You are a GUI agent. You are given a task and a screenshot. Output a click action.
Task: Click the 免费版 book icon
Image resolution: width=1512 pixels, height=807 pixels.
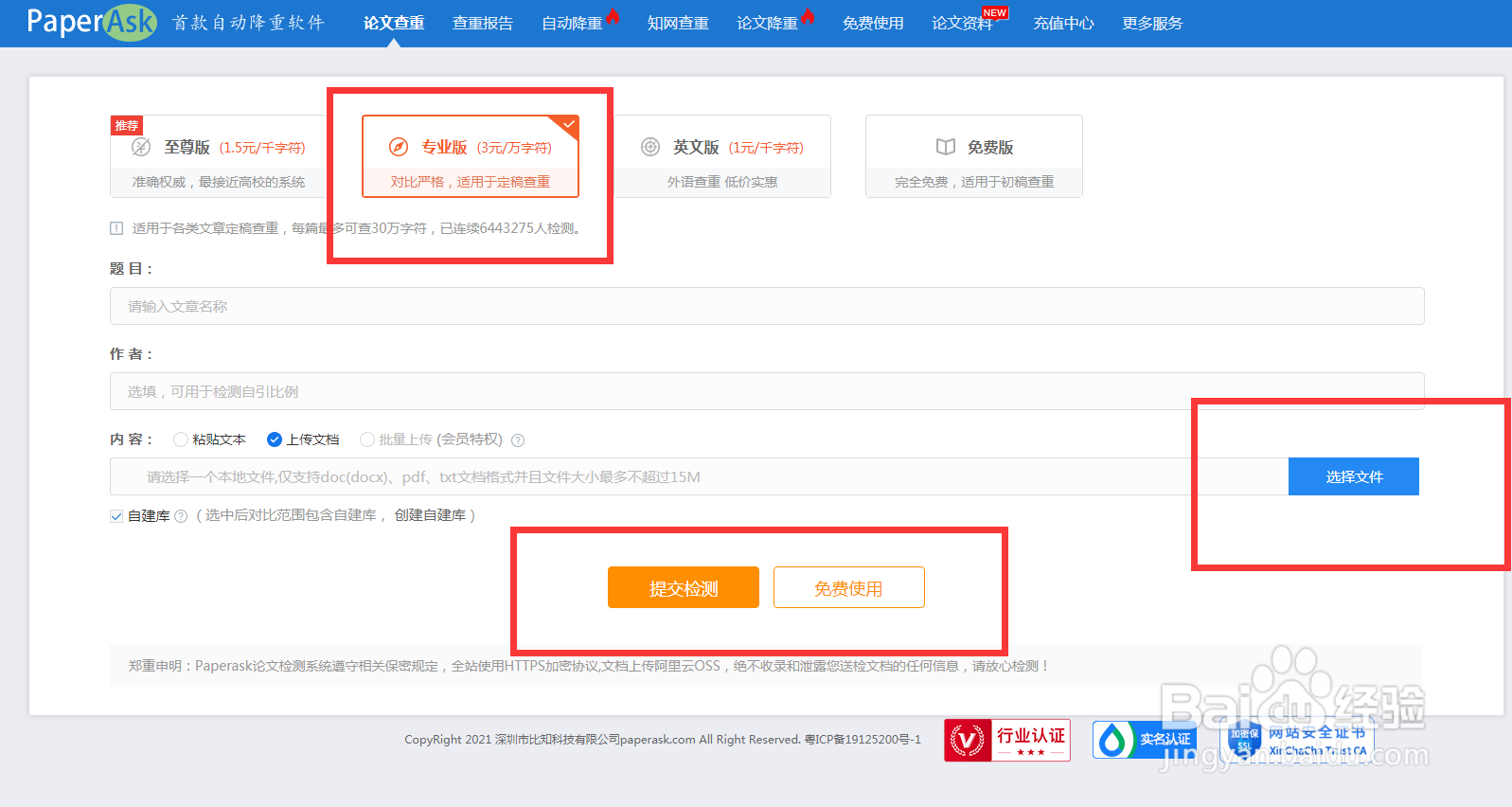pyautogui.click(x=946, y=147)
